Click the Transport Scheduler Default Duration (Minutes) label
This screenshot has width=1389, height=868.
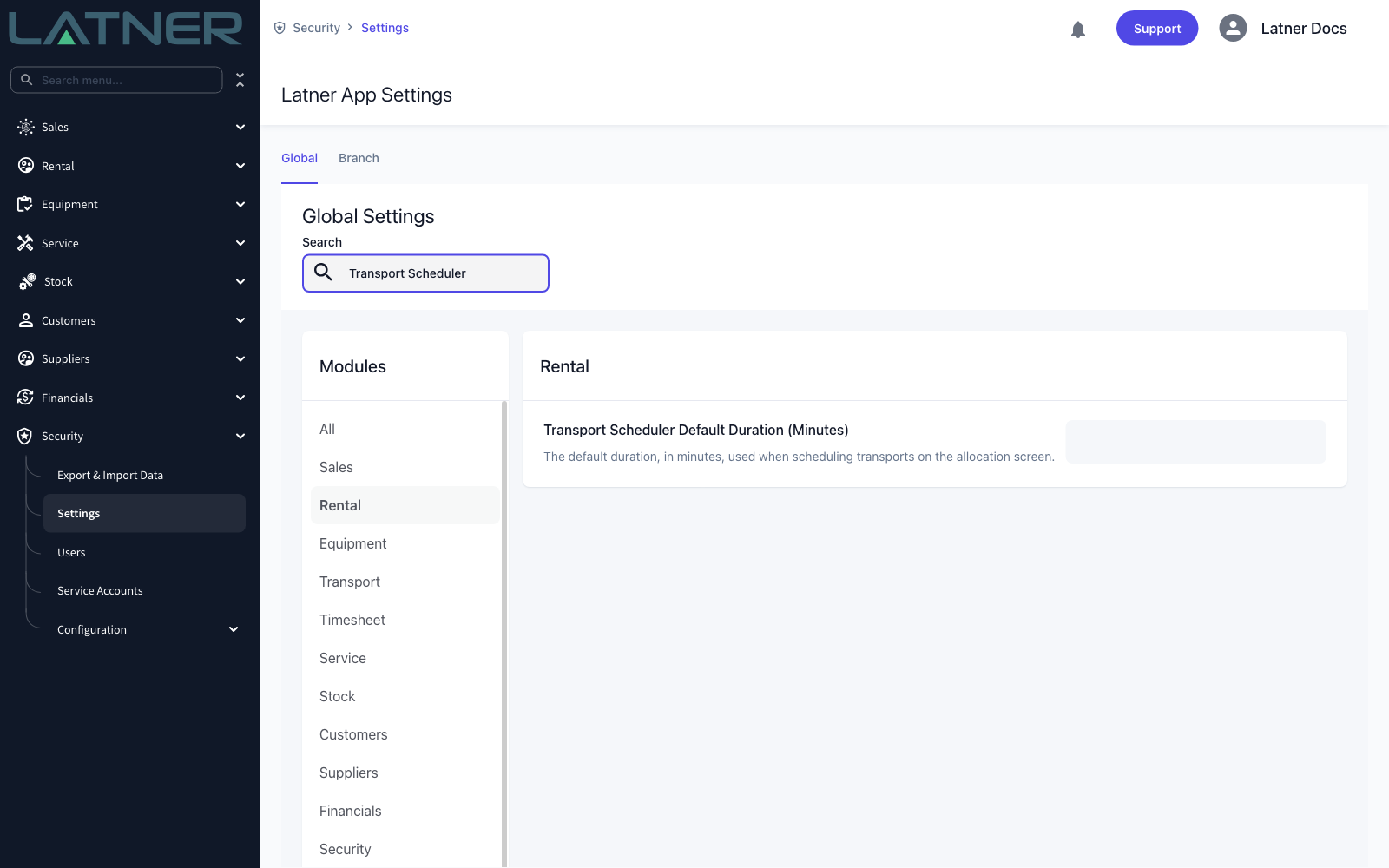695,430
